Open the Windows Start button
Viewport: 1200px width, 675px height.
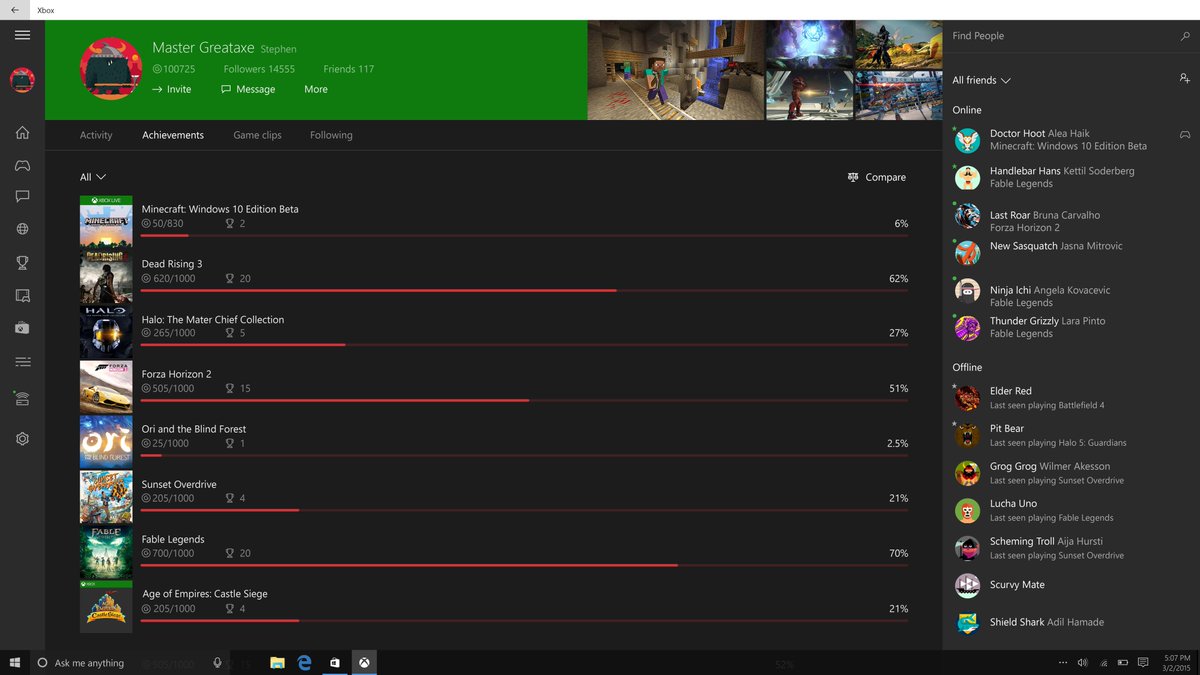[15, 662]
